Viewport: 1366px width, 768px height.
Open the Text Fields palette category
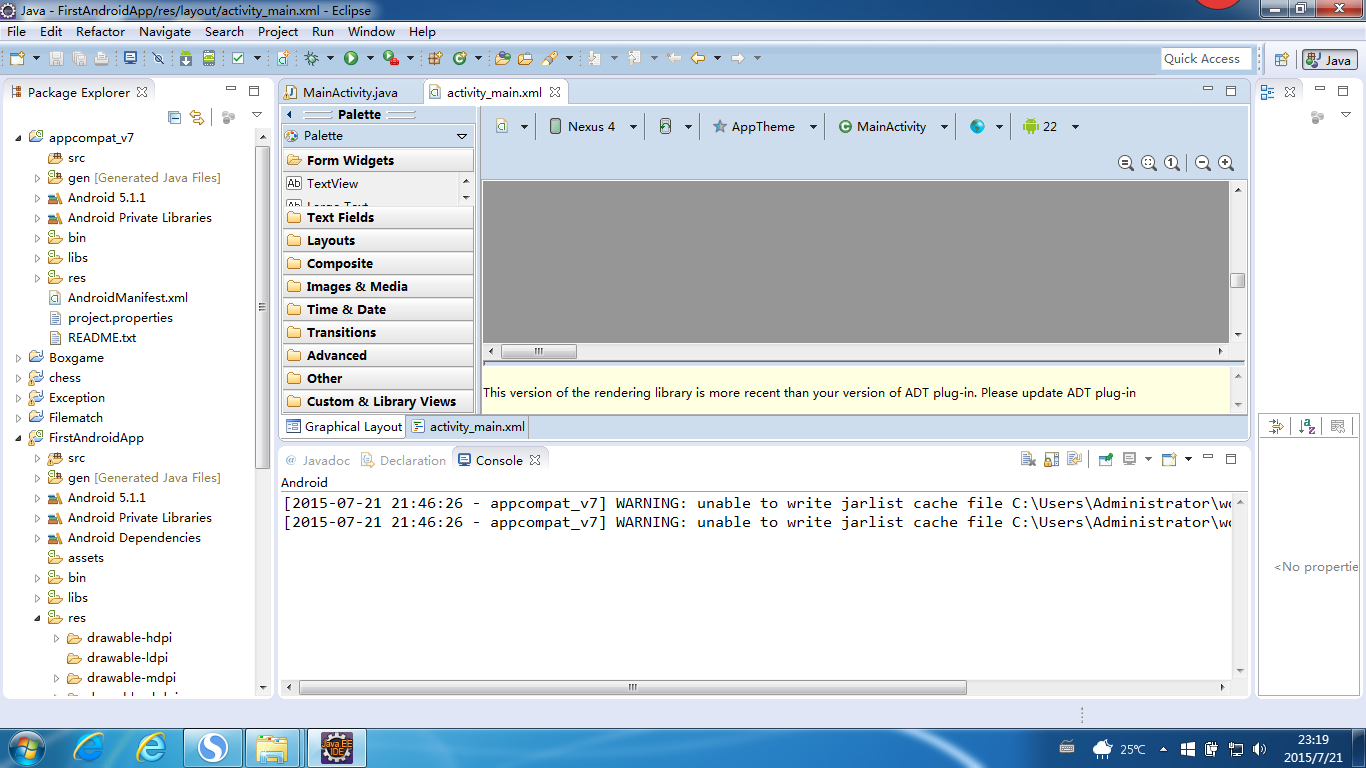[378, 217]
